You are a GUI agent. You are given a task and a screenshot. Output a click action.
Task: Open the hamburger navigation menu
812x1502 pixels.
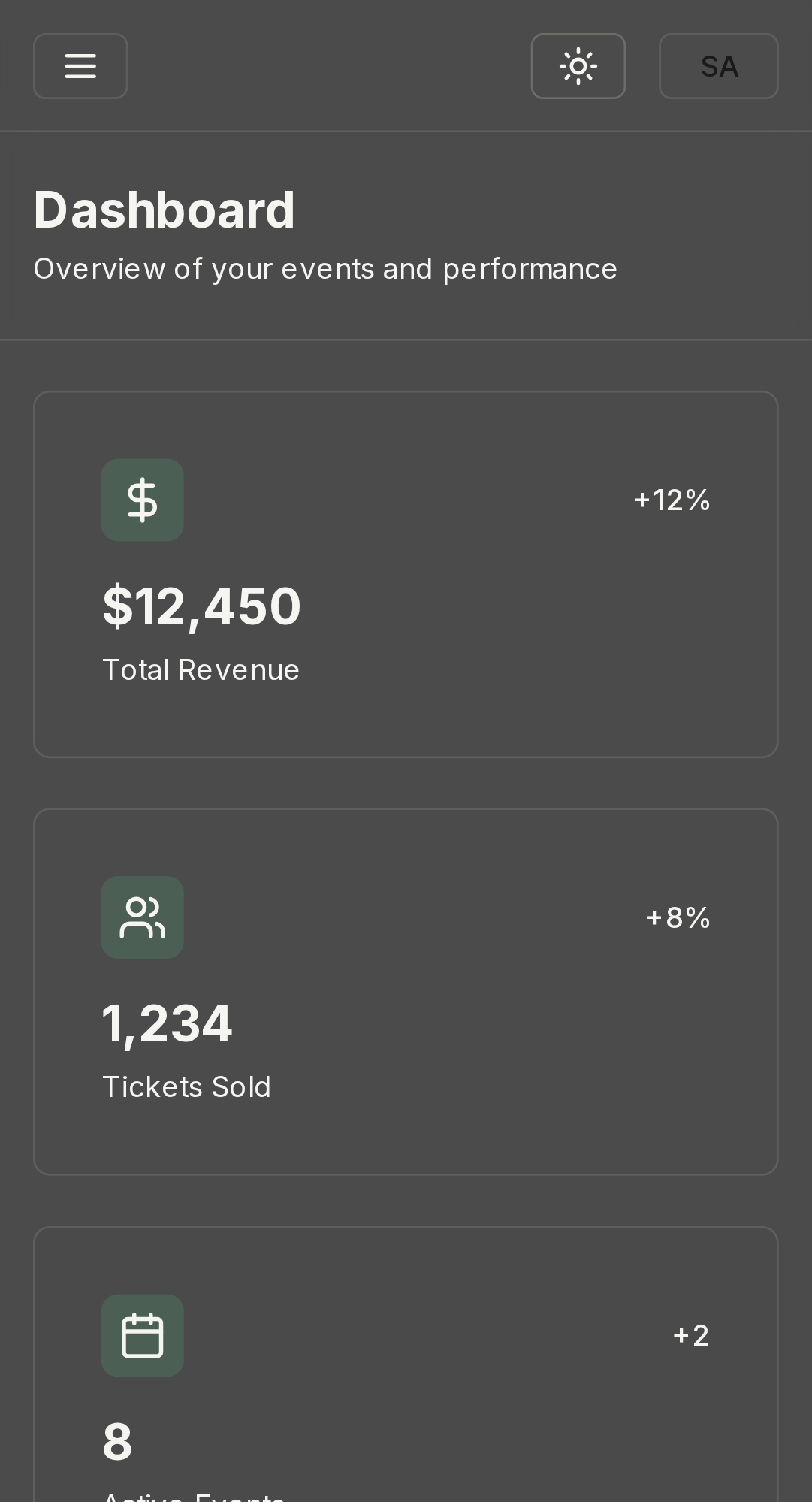click(80, 66)
